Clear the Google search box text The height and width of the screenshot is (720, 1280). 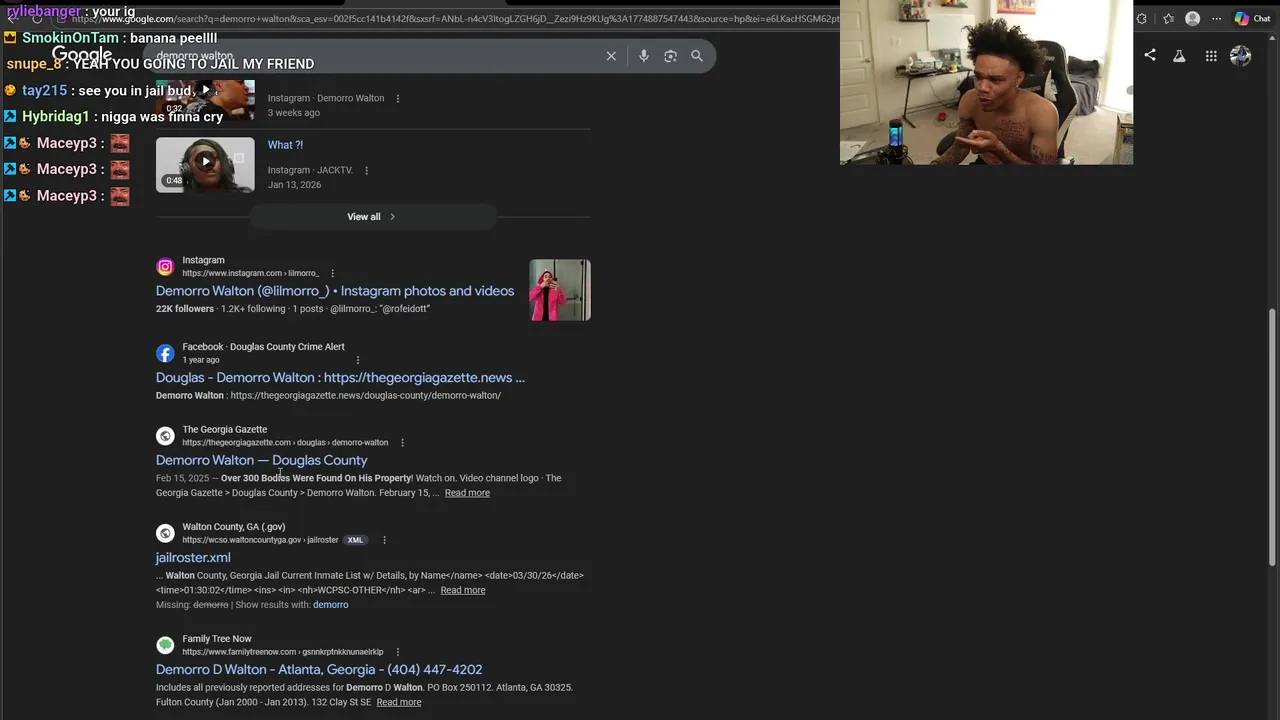click(x=611, y=56)
